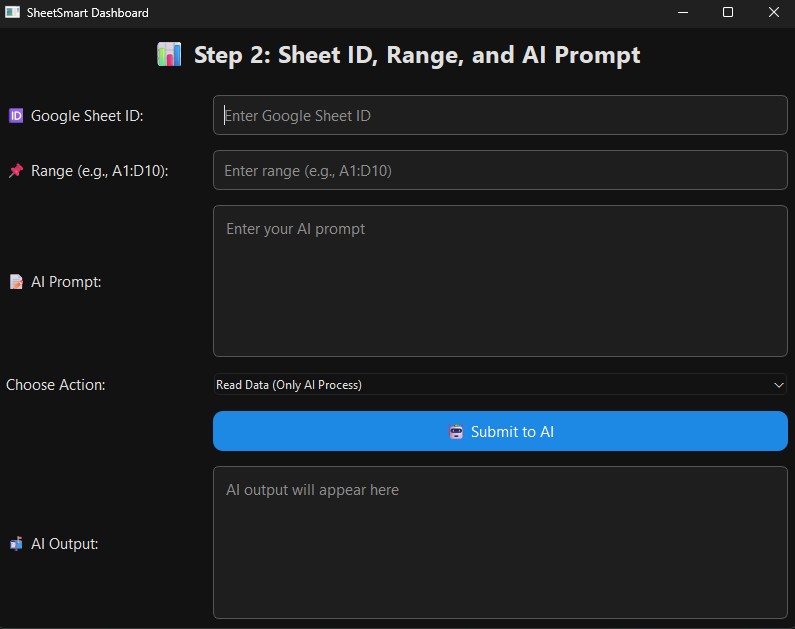Click the purple ID icon next to Google Sheet ID
Image resolution: width=795 pixels, height=629 pixels.
point(16,116)
